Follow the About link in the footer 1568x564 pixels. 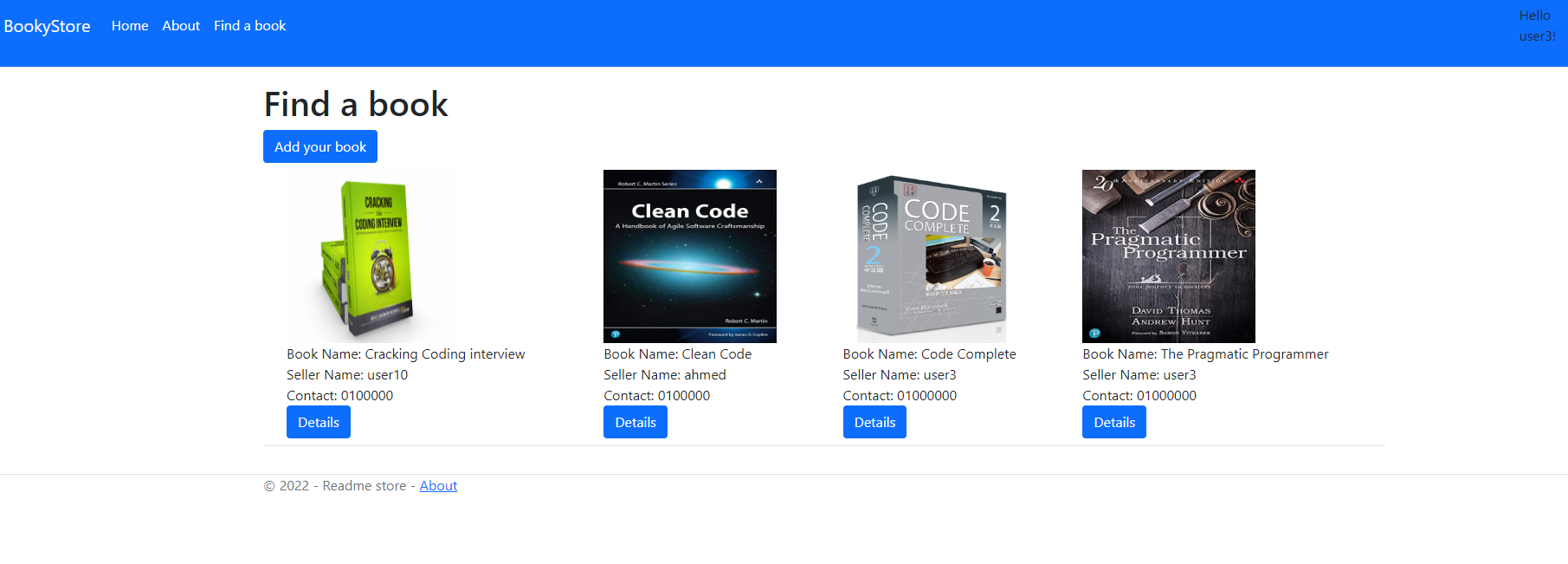438,486
